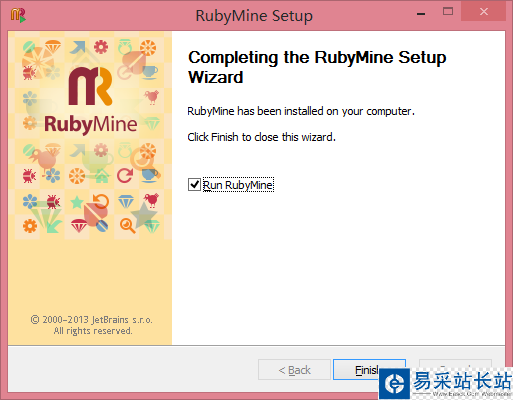Screen dimensions: 513x400
Task: Click the Finish button
Action: pyautogui.click(x=369, y=369)
